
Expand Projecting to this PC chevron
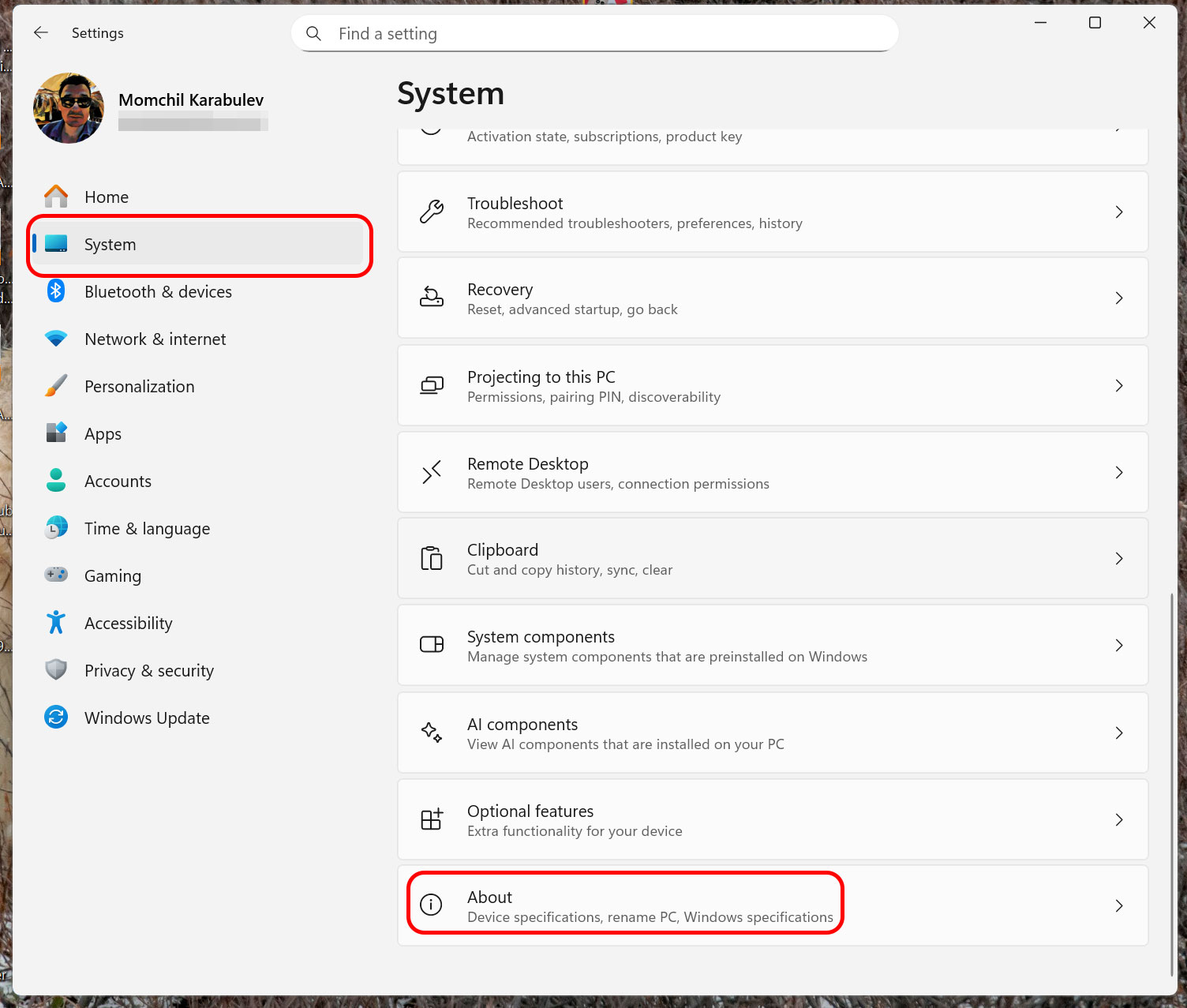coord(1118,385)
